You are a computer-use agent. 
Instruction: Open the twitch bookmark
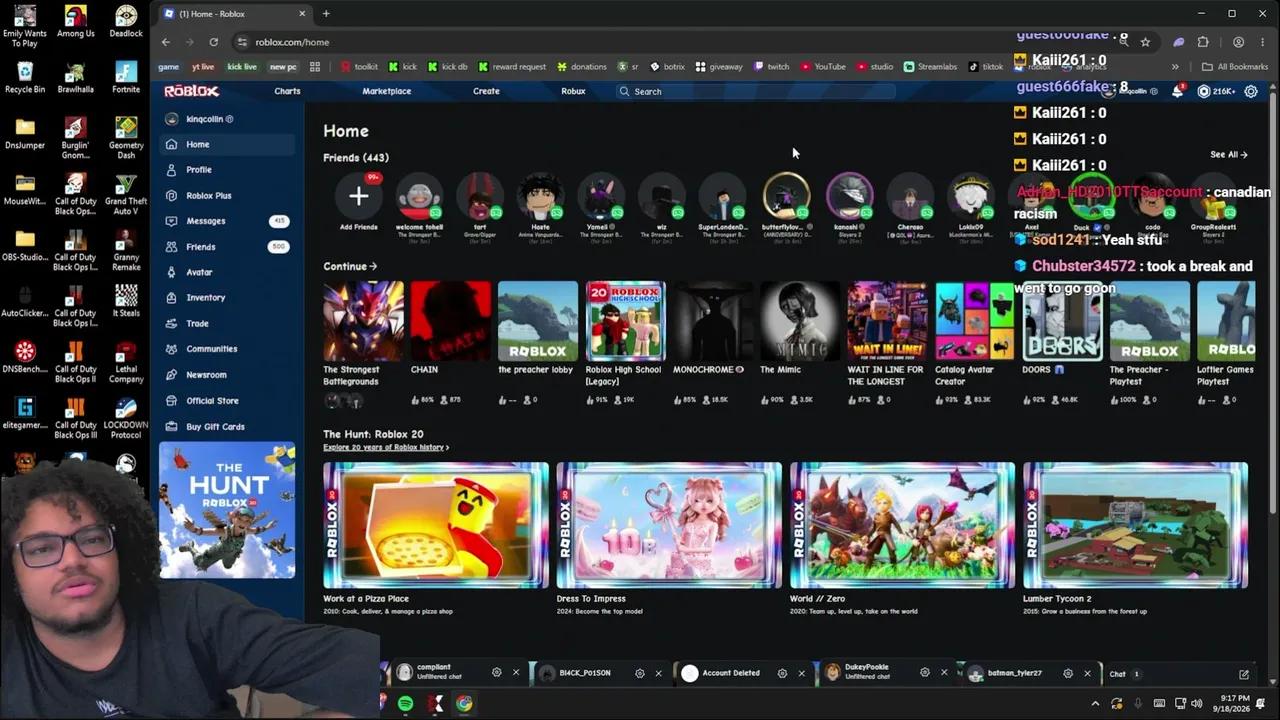coord(771,67)
